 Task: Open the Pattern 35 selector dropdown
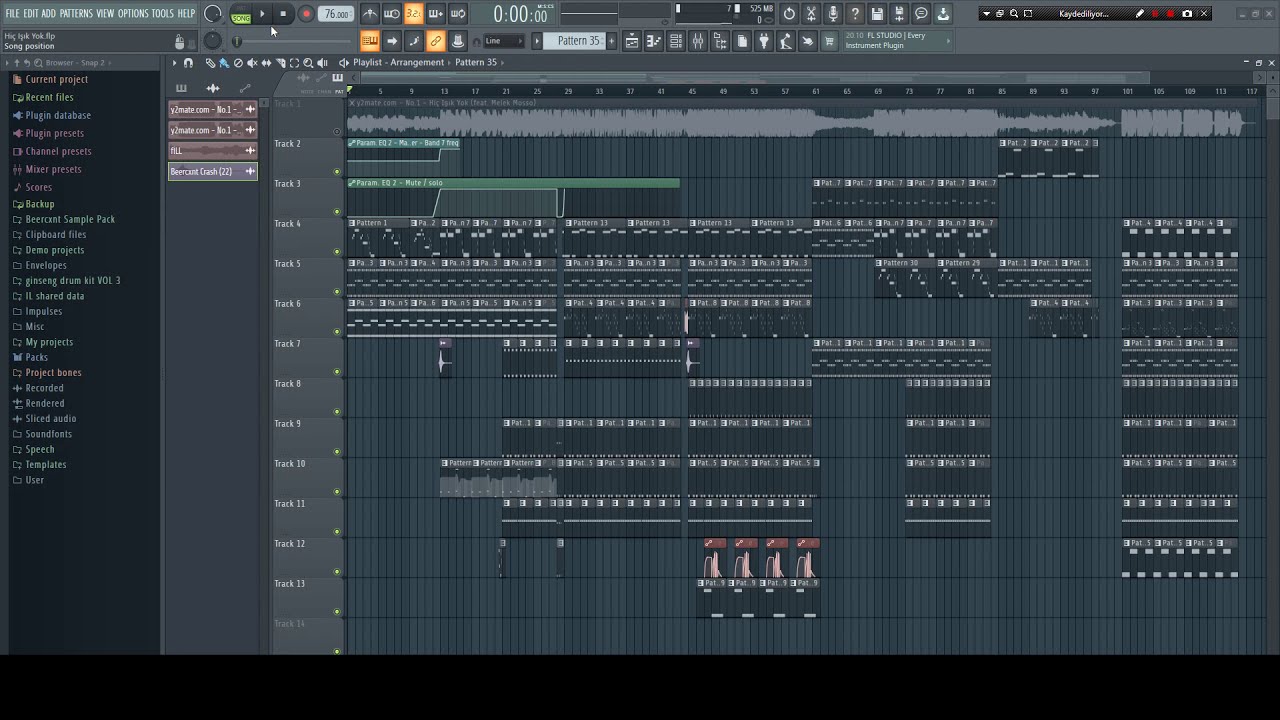(x=579, y=41)
